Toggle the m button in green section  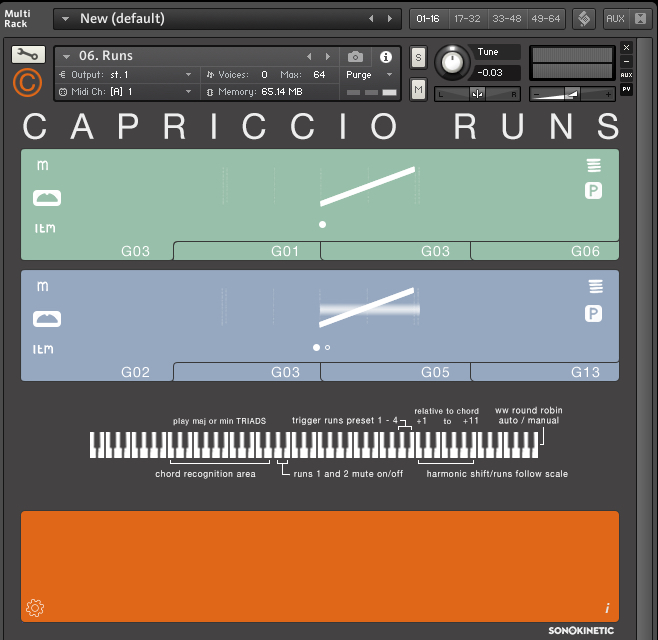(43, 165)
